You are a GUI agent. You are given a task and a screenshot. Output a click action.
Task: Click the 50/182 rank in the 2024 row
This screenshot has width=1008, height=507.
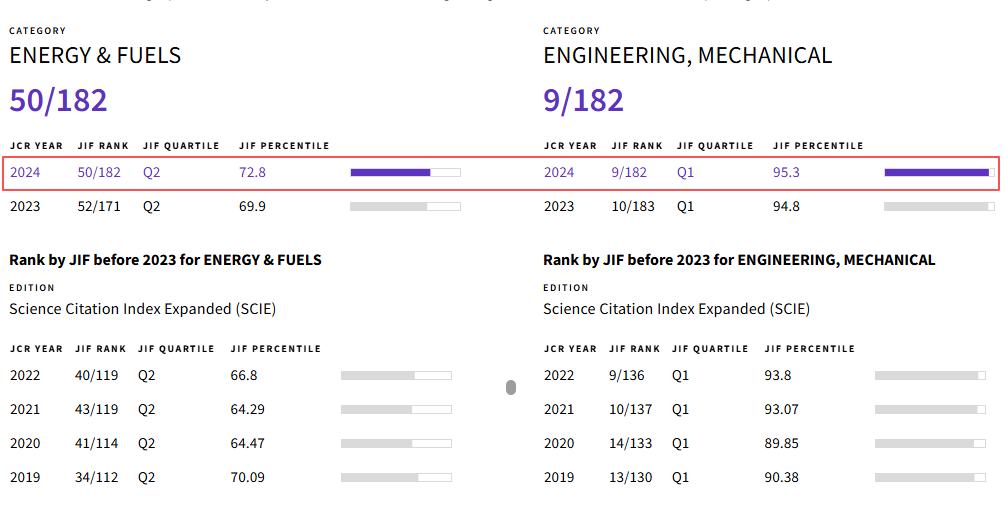[99, 172]
